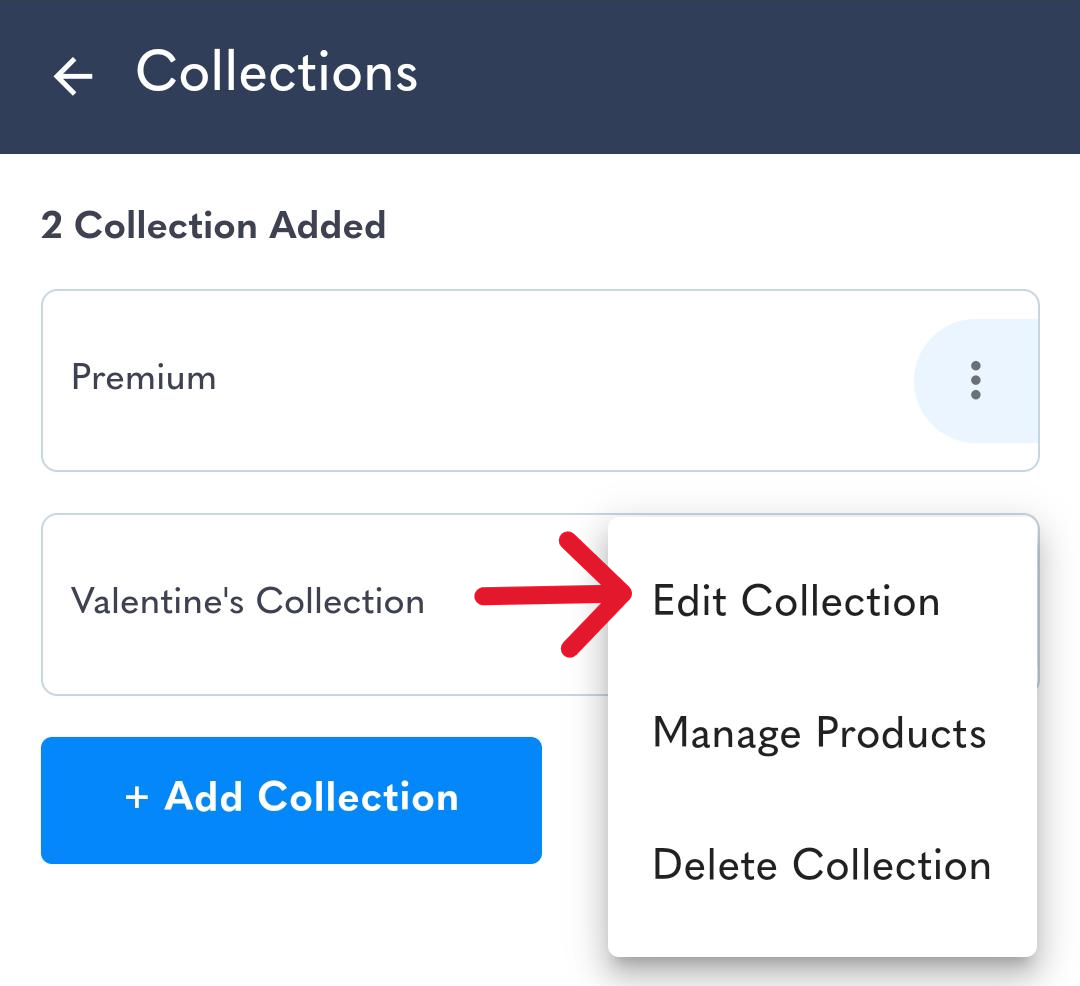The width and height of the screenshot is (1080, 986).
Task: Expand the Premium kebab dropdown
Action: click(x=975, y=380)
